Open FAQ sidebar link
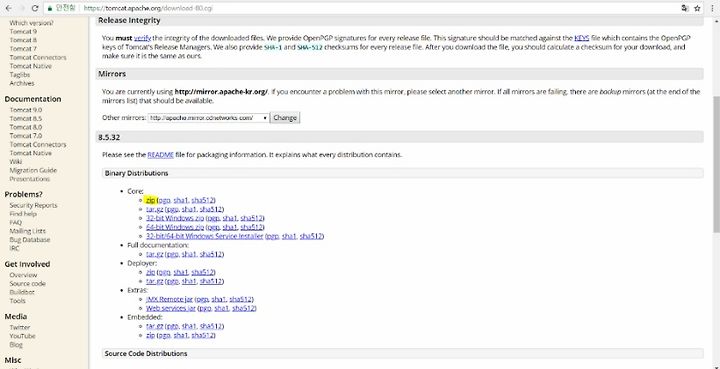This screenshot has width=720, height=369. tap(16, 223)
